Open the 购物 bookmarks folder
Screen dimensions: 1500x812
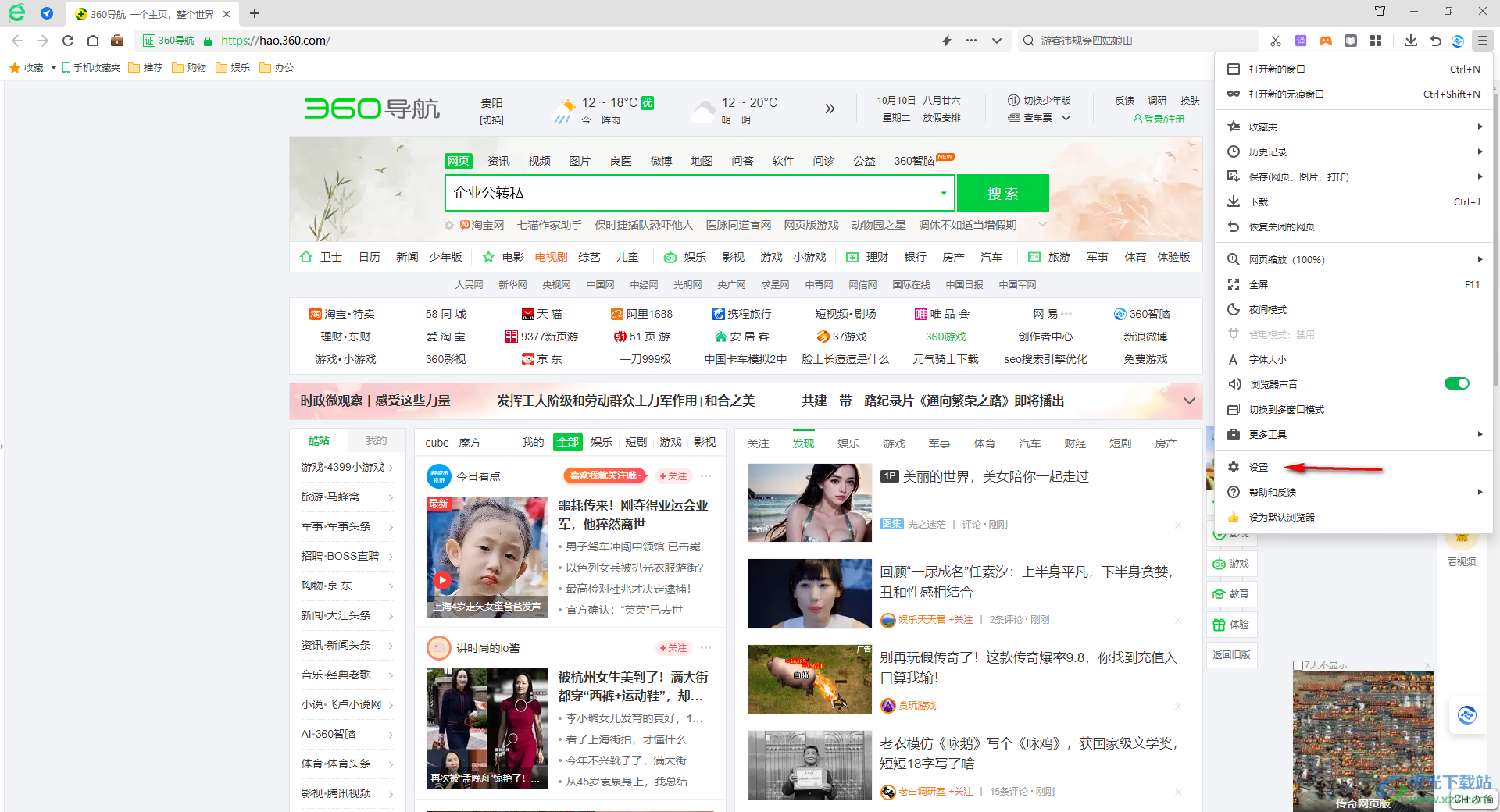tap(188, 68)
